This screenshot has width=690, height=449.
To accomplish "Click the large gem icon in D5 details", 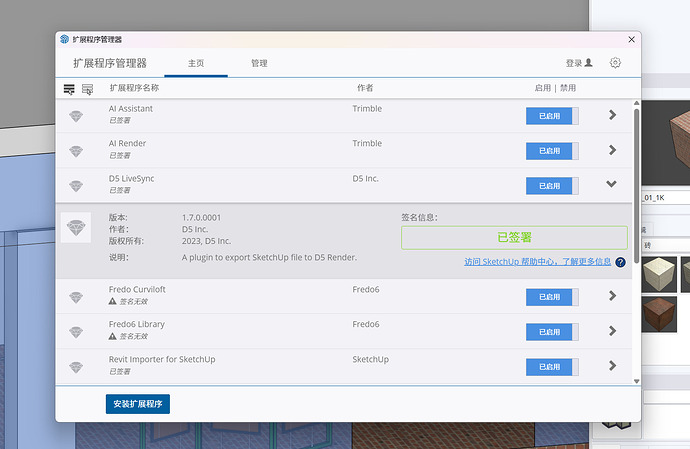I will (x=76, y=228).
